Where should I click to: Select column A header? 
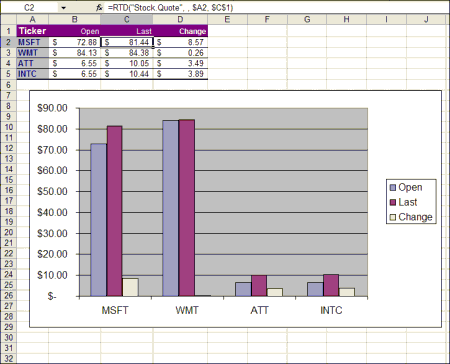pyautogui.click(x=32, y=19)
